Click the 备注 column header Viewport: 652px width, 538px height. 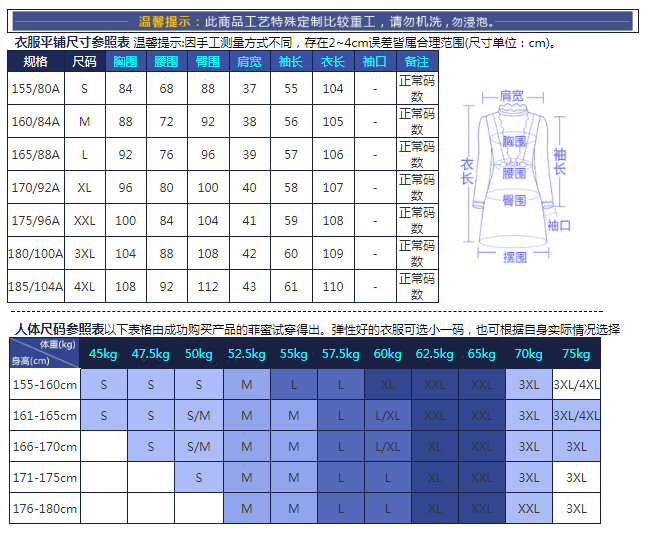tap(417, 62)
